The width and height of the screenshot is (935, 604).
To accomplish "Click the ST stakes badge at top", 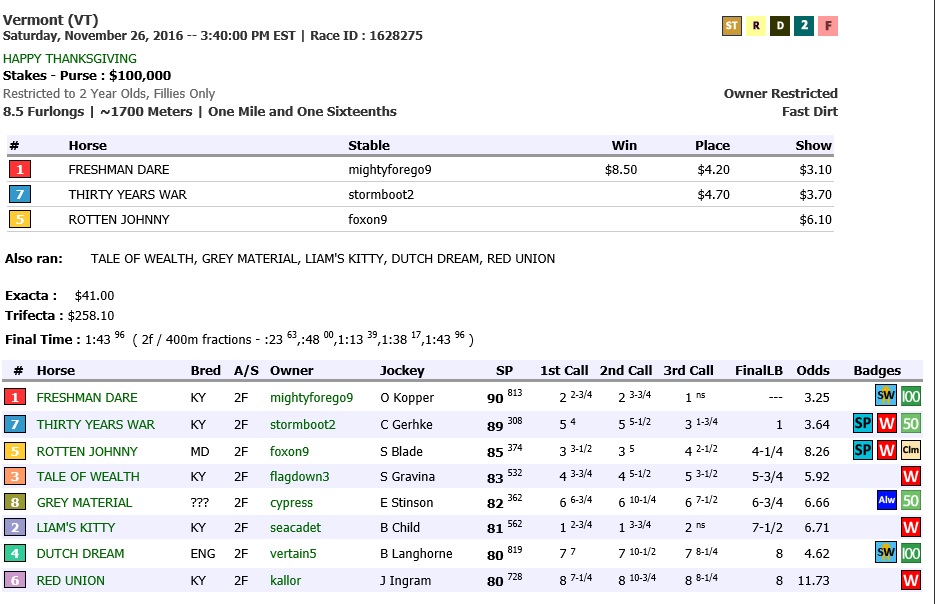I will pyautogui.click(x=731, y=26).
